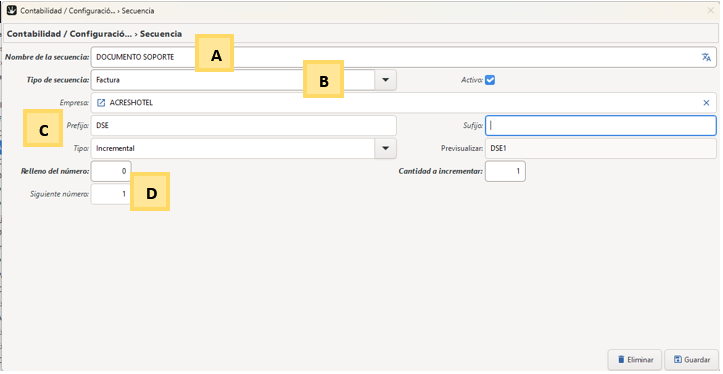Click the Siguiente número field
723x374 pixels.
pos(111,194)
